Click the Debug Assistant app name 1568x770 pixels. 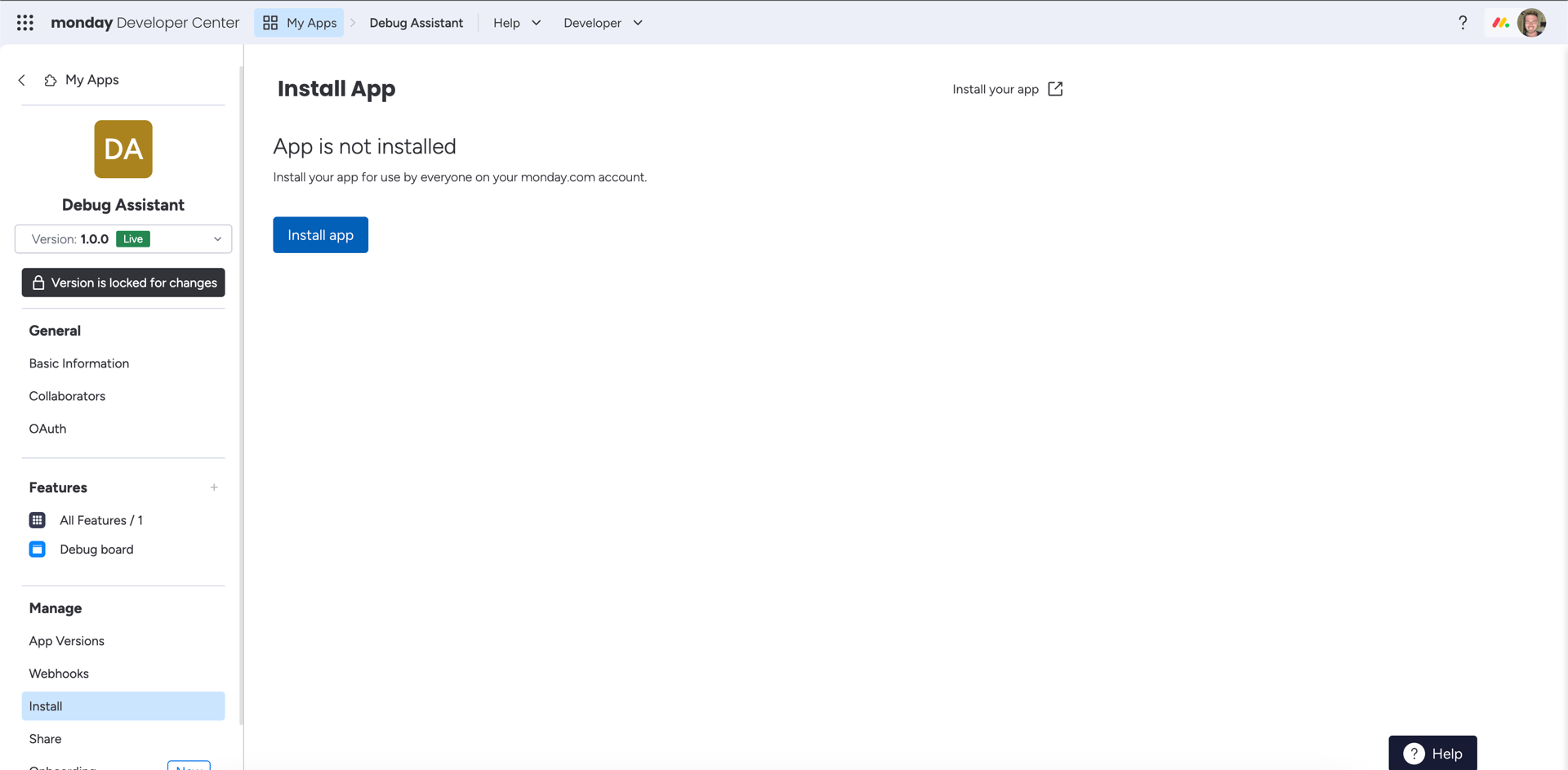click(123, 205)
